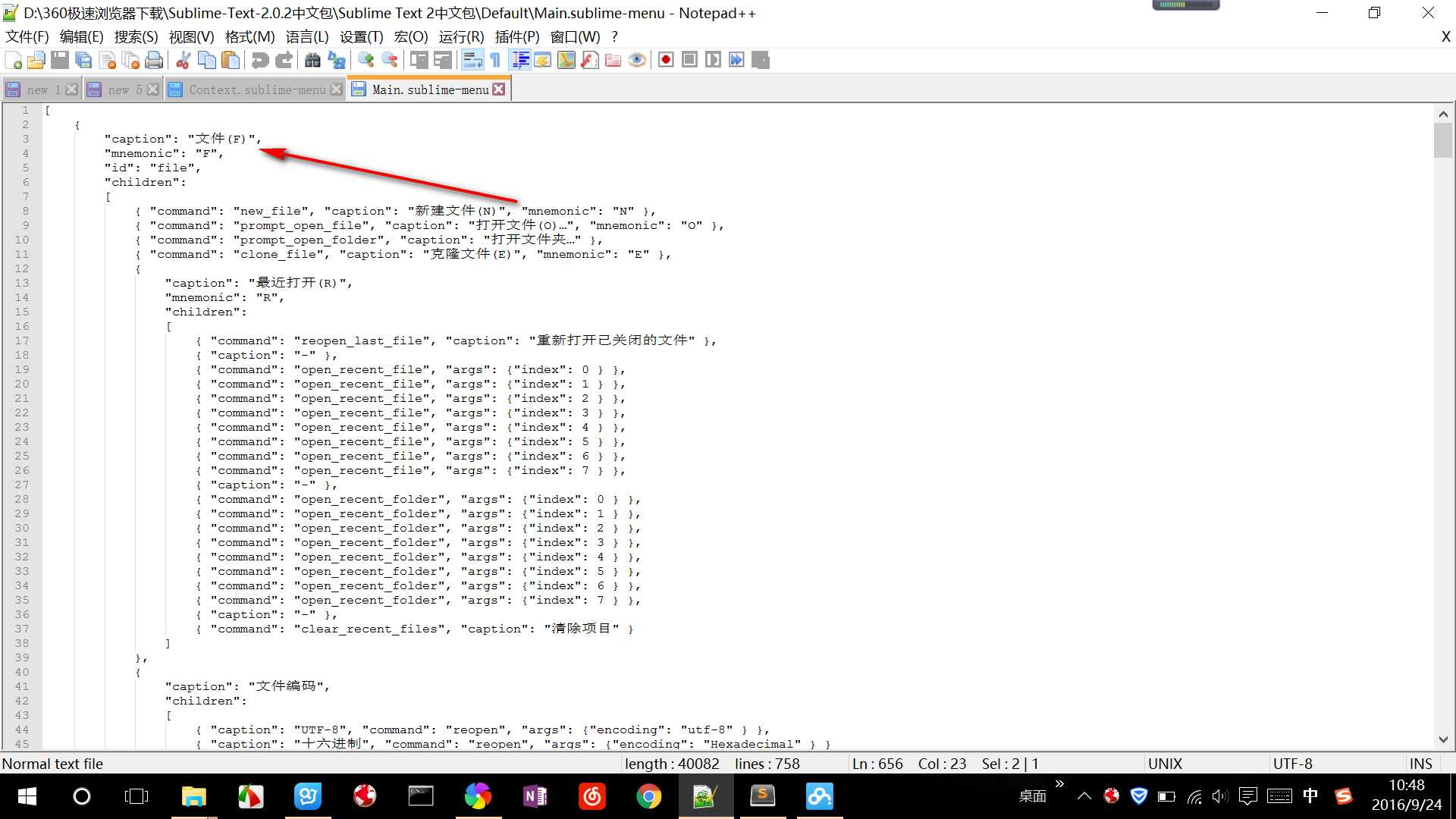Open Chrome from the taskbar
Image resolution: width=1456 pixels, height=819 pixels.
coord(648,796)
